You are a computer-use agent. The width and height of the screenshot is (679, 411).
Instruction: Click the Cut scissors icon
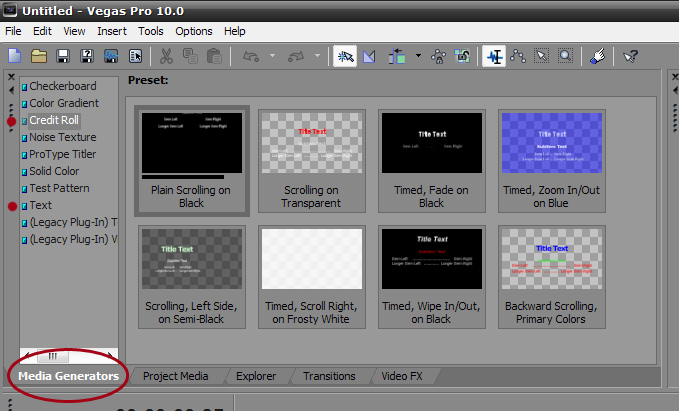pos(166,56)
